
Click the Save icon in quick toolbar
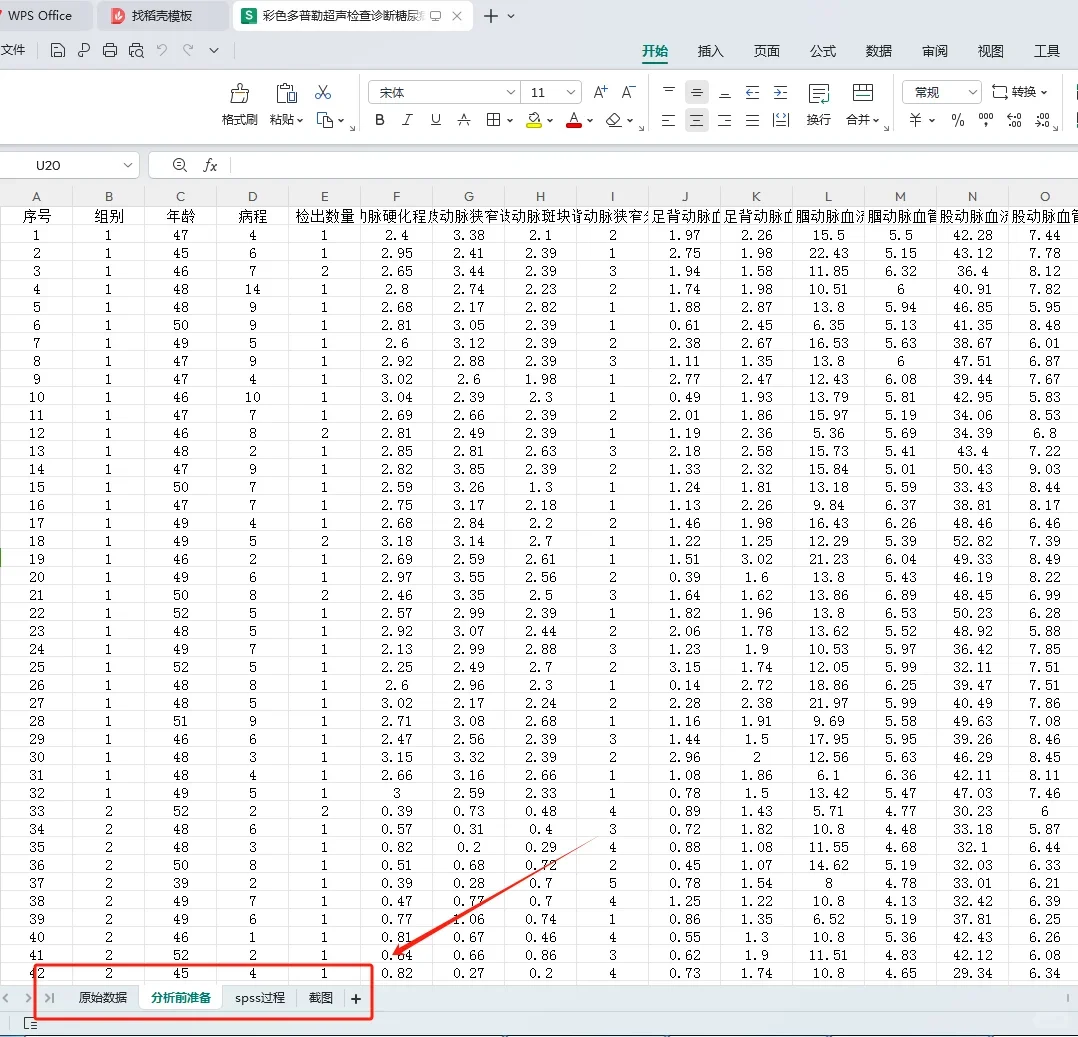tap(58, 50)
